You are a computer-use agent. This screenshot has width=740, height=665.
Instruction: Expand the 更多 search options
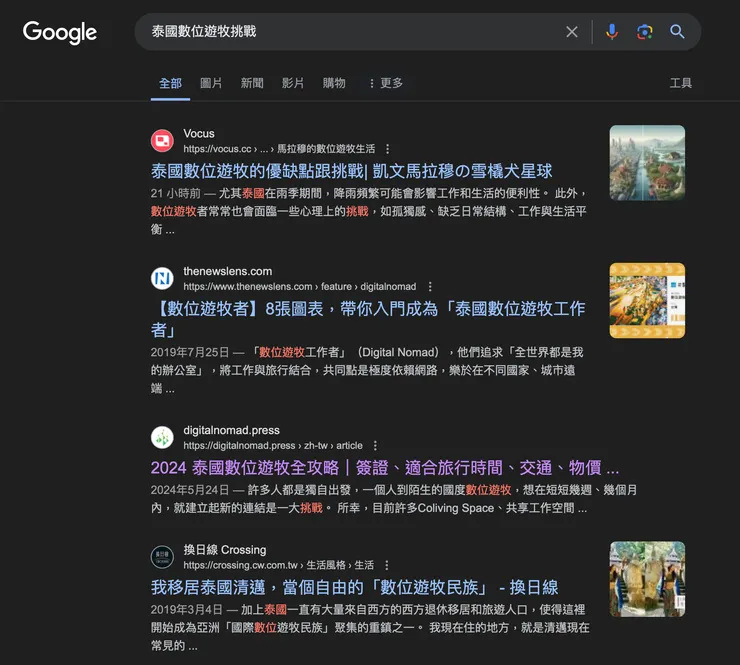pyautogui.click(x=386, y=84)
